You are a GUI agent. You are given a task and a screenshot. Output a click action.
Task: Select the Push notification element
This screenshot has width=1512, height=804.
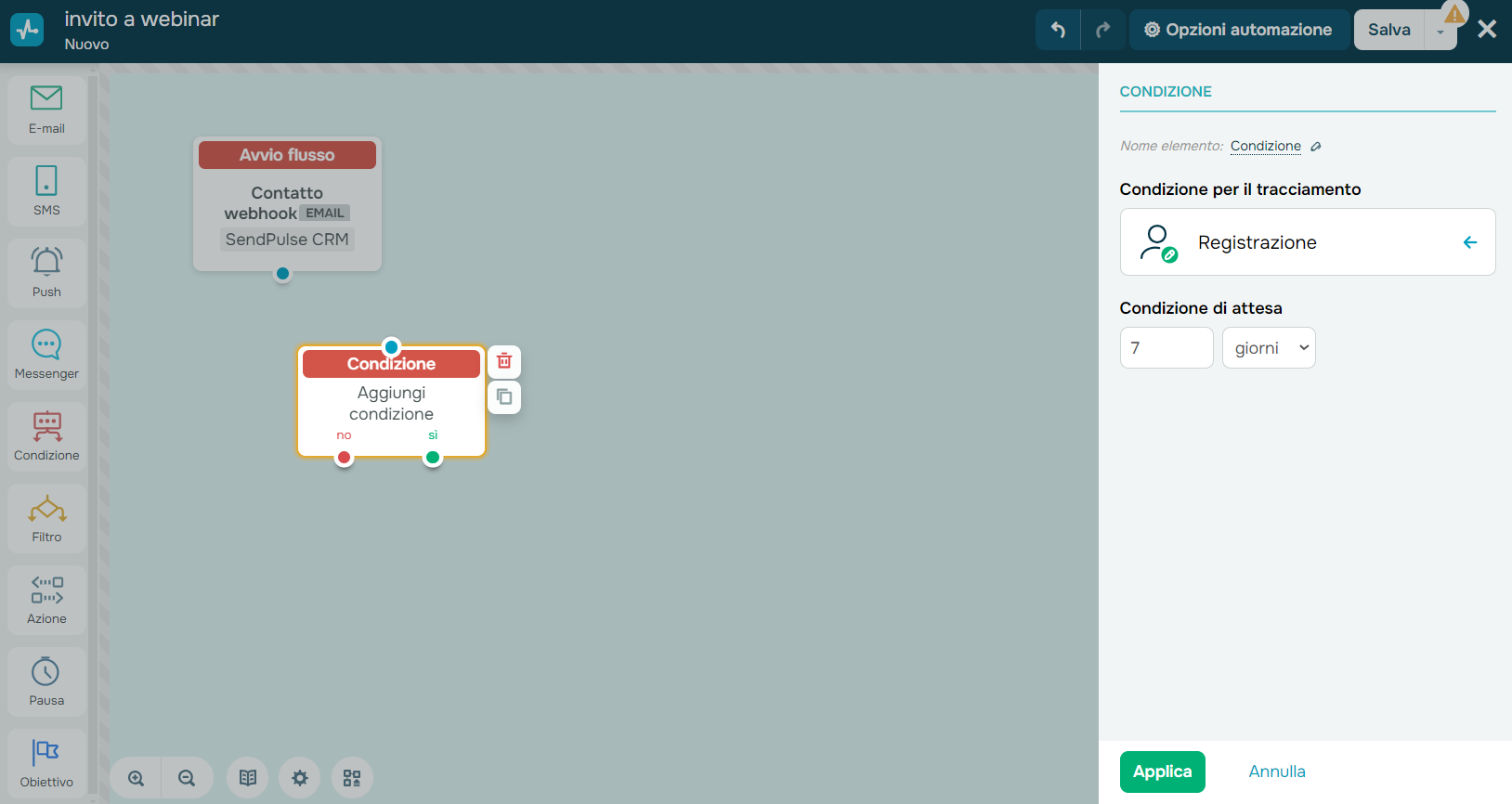tap(46, 274)
